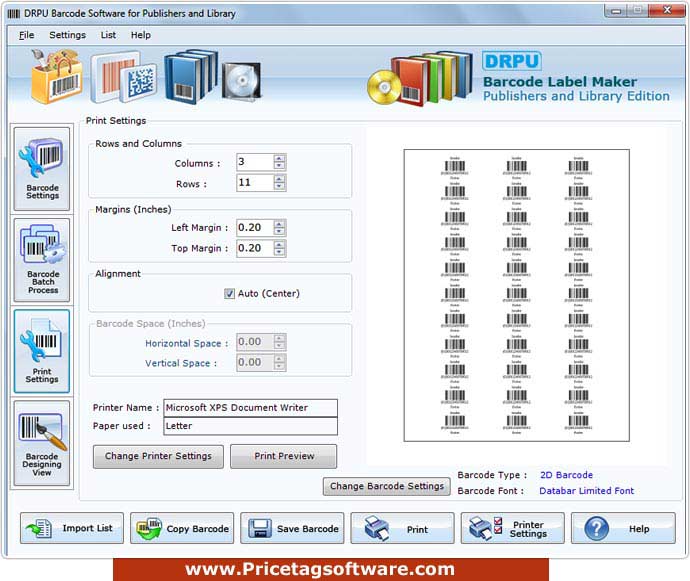The height and width of the screenshot is (581, 690).
Task: Click the Printer Settings button label
Action: point(528,529)
